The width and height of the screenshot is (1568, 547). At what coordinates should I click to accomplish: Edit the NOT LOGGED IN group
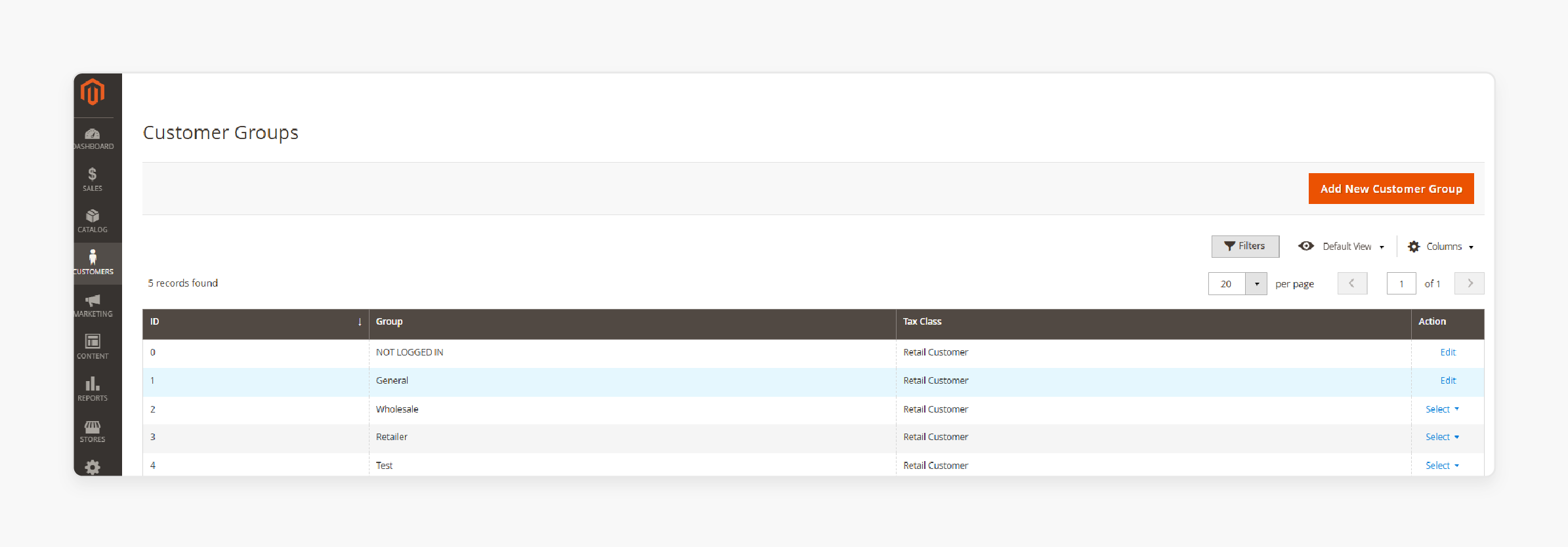1448,352
